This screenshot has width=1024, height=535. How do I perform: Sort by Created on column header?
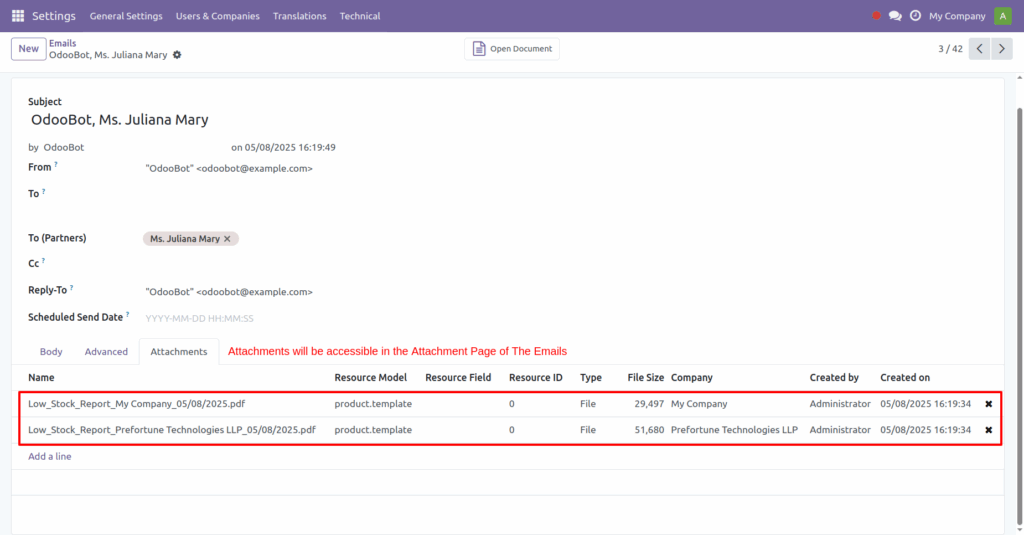click(905, 378)
